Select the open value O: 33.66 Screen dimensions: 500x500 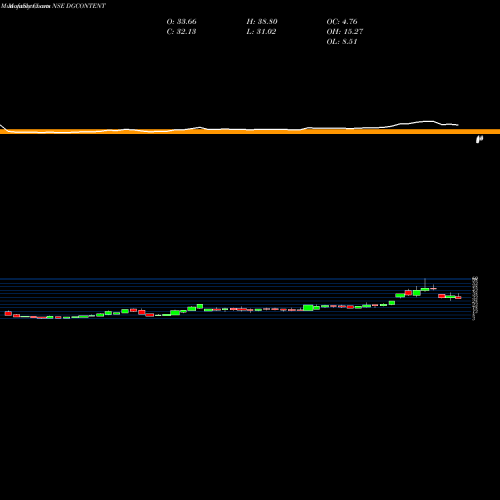[182, 22]
